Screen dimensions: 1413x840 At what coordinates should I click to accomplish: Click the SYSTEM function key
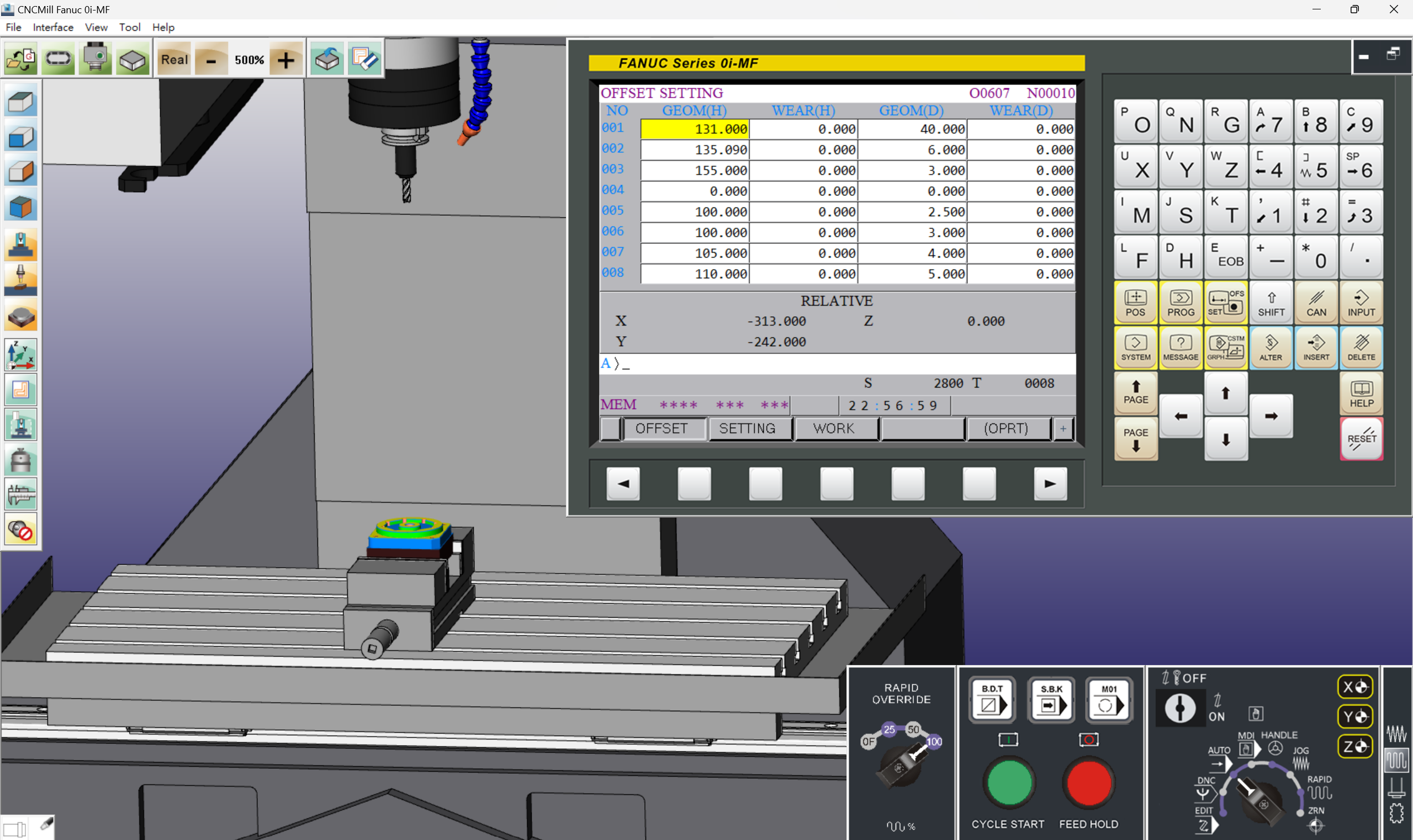click(1135, 348)
